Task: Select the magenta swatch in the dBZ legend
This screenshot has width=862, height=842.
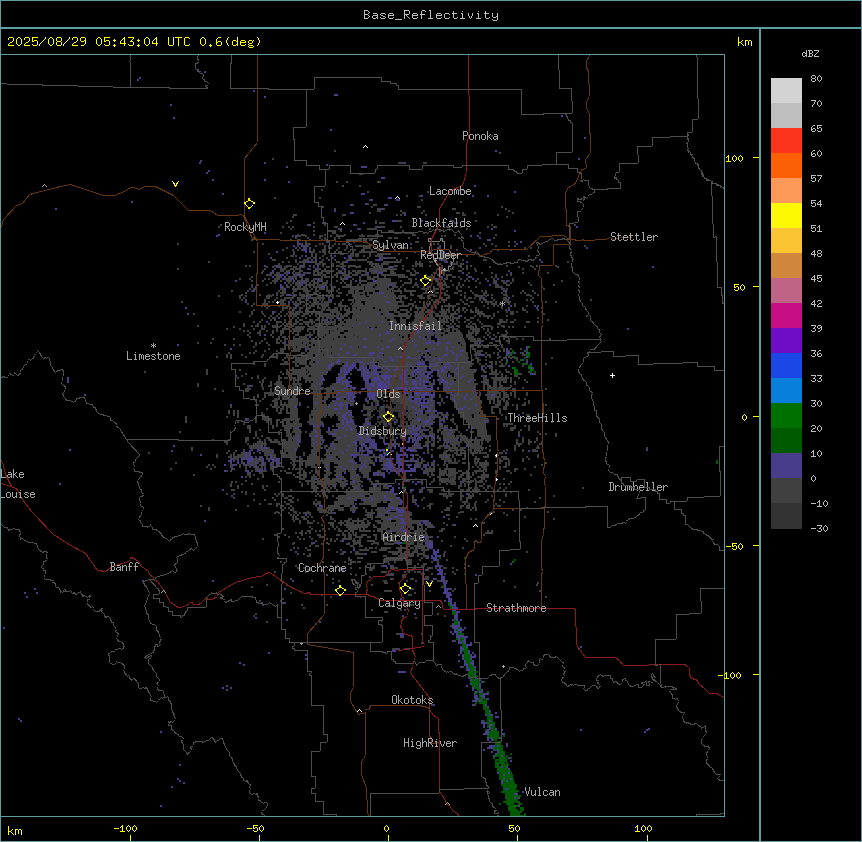Action: pyautogui.click(x=786, y=315)
